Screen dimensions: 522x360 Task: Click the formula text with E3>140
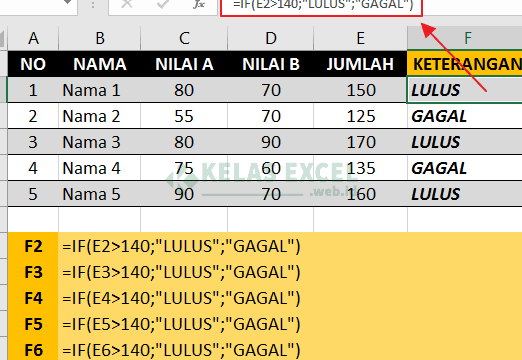[x=181, y=272]
